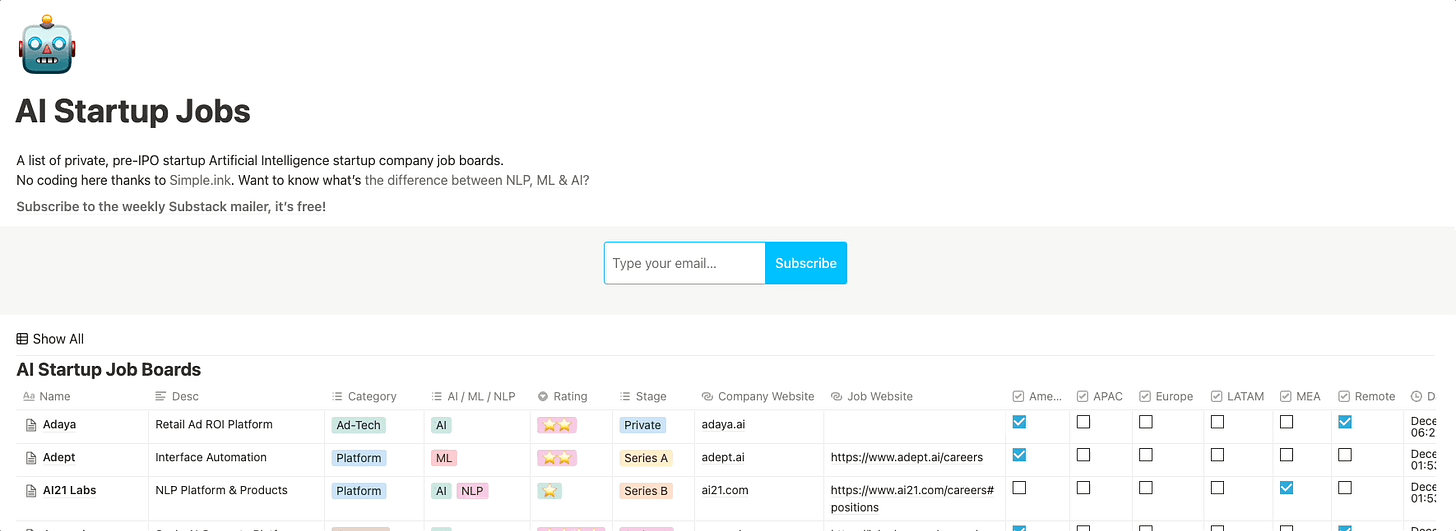The height and width of the screenshot is (531, 1456).
Task: Click the Ad-Tech category tag for Adaya
Action: [358, 425]
